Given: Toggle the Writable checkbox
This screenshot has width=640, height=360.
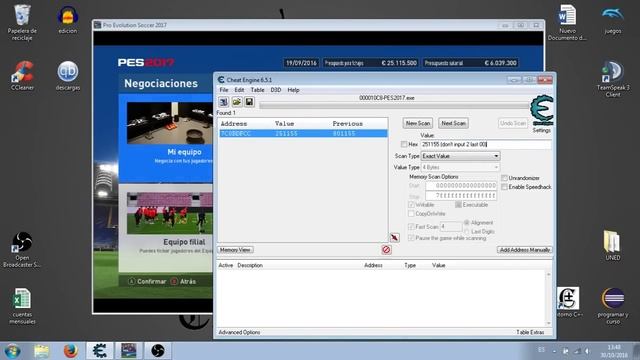Looking at the screenshot, I should 411,204.
